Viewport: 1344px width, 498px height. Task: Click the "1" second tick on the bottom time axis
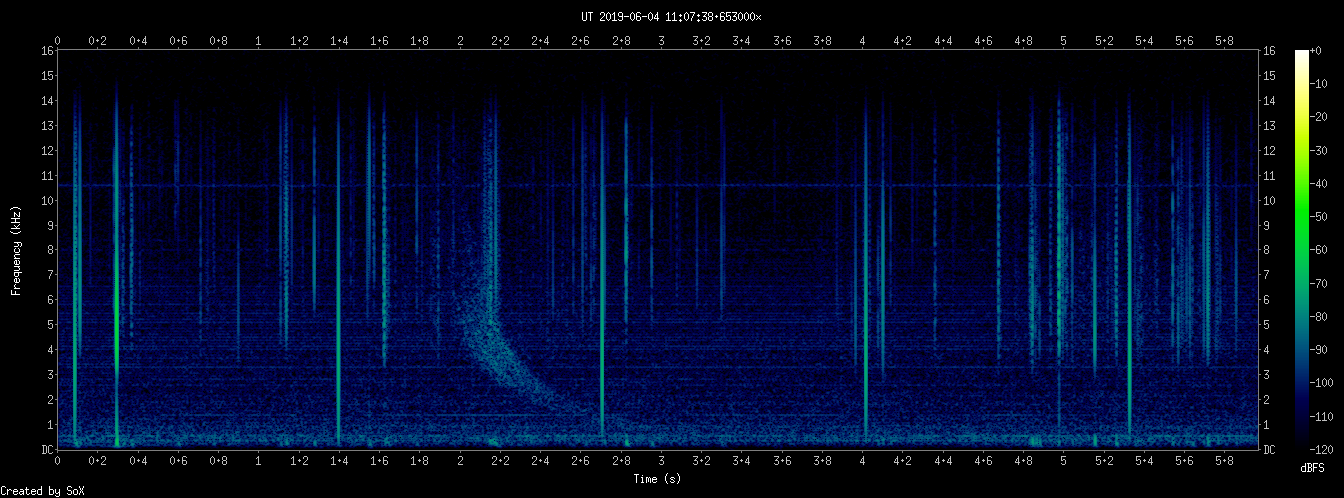[259, 461]
